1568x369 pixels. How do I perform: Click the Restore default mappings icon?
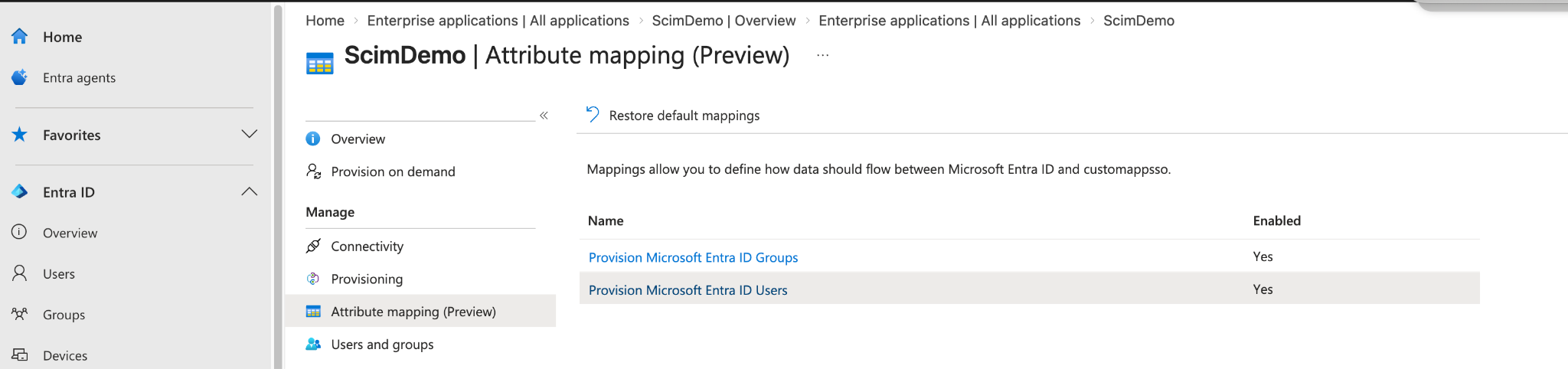point(593,115)
